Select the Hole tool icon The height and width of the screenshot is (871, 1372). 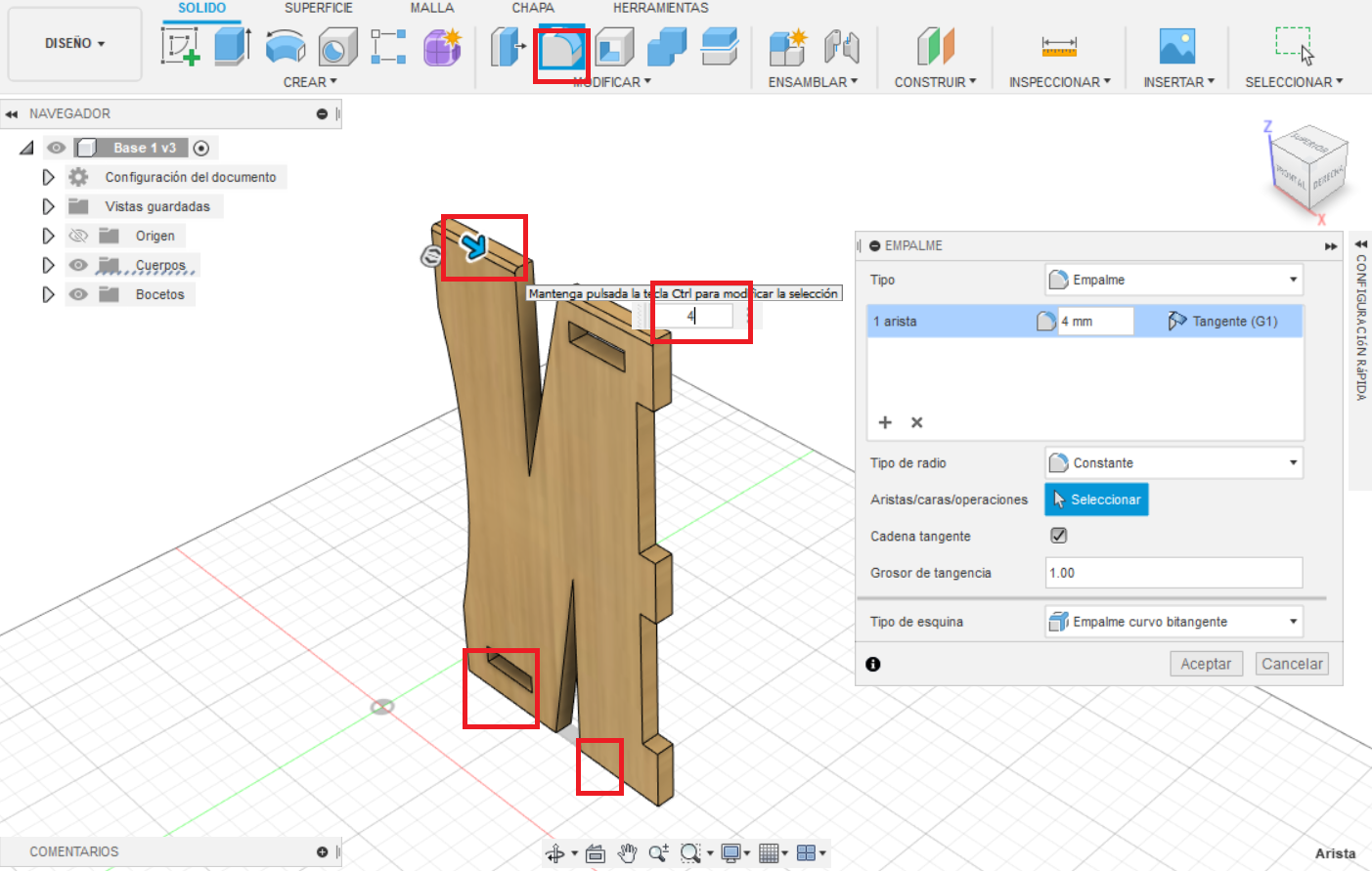(x=338, y=47)
